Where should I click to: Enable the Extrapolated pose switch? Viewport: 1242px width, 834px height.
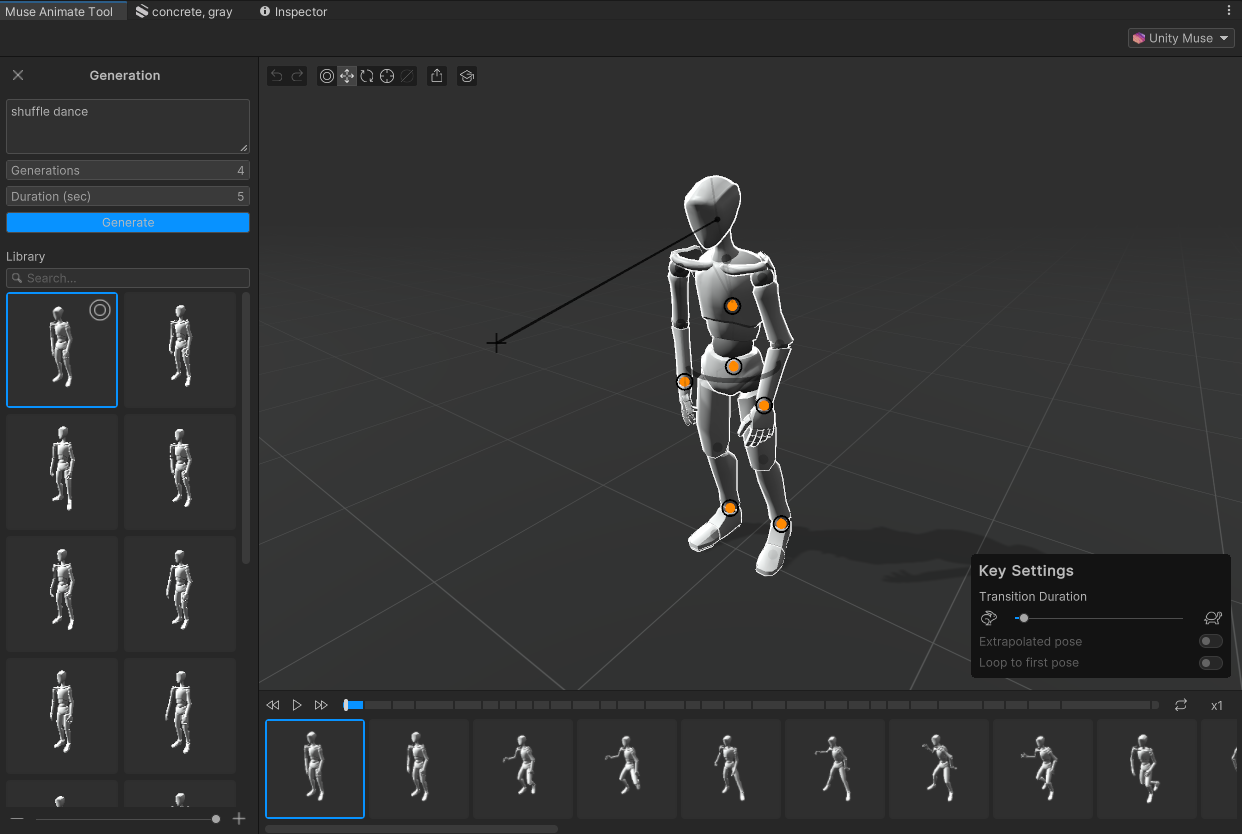point(1210,641)
